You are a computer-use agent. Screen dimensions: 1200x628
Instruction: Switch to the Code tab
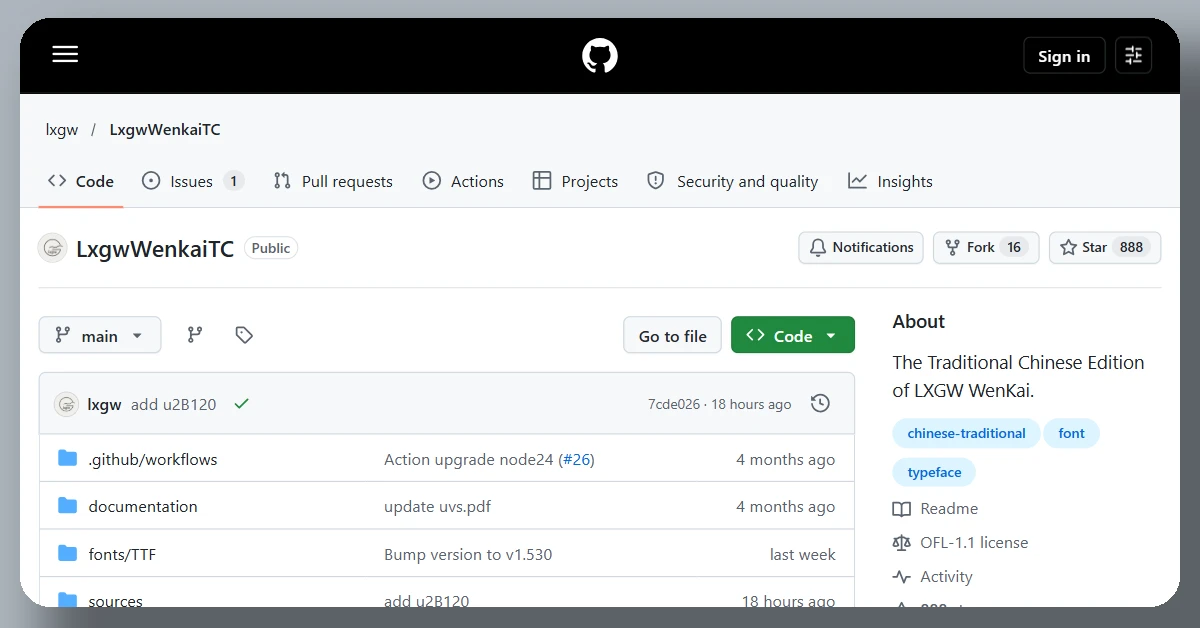(81, 181)
